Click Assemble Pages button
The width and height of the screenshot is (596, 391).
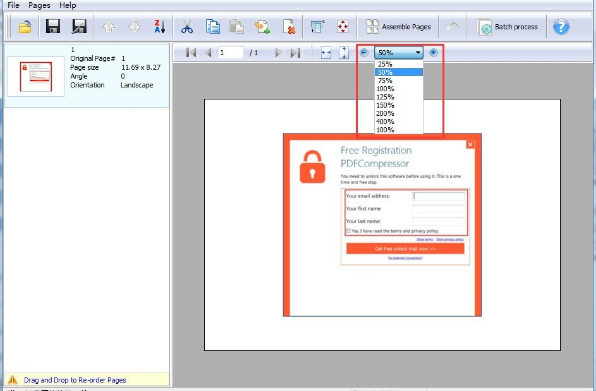[x=398, y=27]
